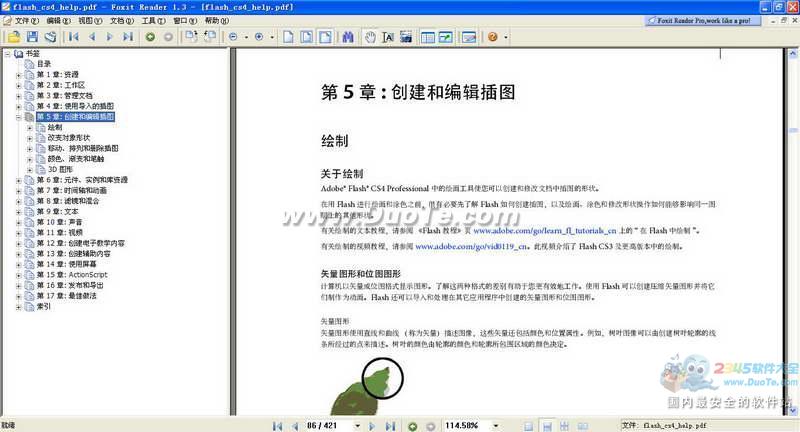Click the 86 / 421 page number field
Image resolution: width=800 pixels, height=432 pixels.
(328, 425)
